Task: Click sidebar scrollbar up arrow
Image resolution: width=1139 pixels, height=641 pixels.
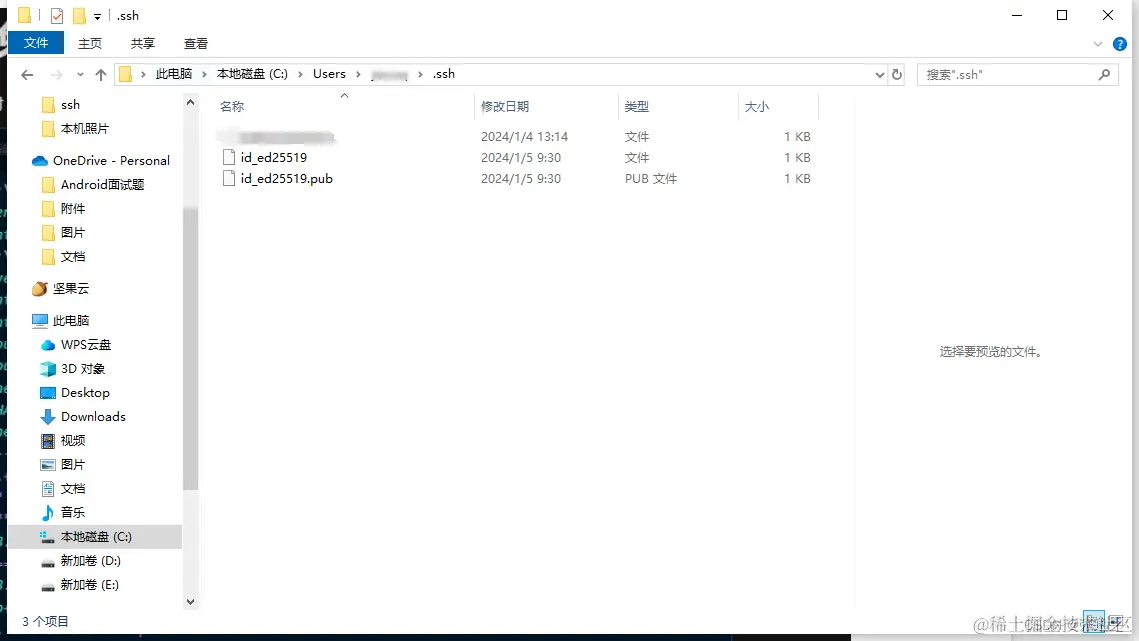Action: [190, 102]
